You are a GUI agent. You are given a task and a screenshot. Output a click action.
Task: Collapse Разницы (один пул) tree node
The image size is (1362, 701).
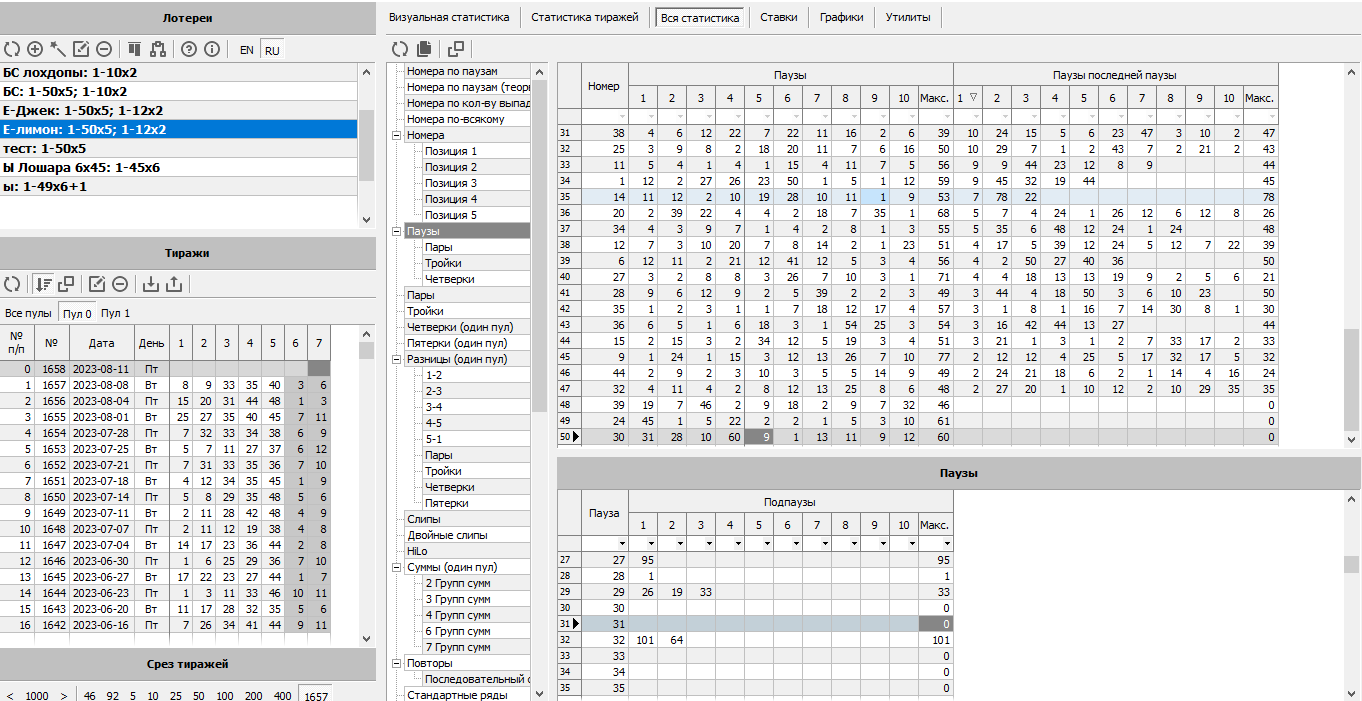pos(396,359)
